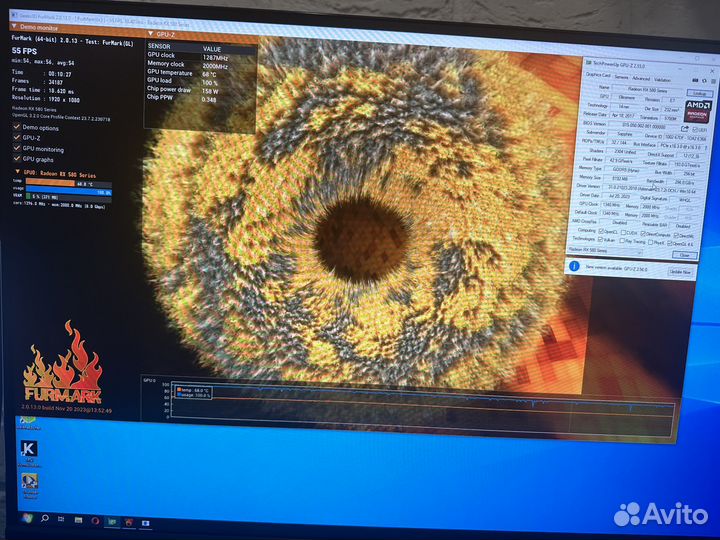Click the orange temp bar for GPU0
This screenshot has height=540, width=720.
pos(51,183)
